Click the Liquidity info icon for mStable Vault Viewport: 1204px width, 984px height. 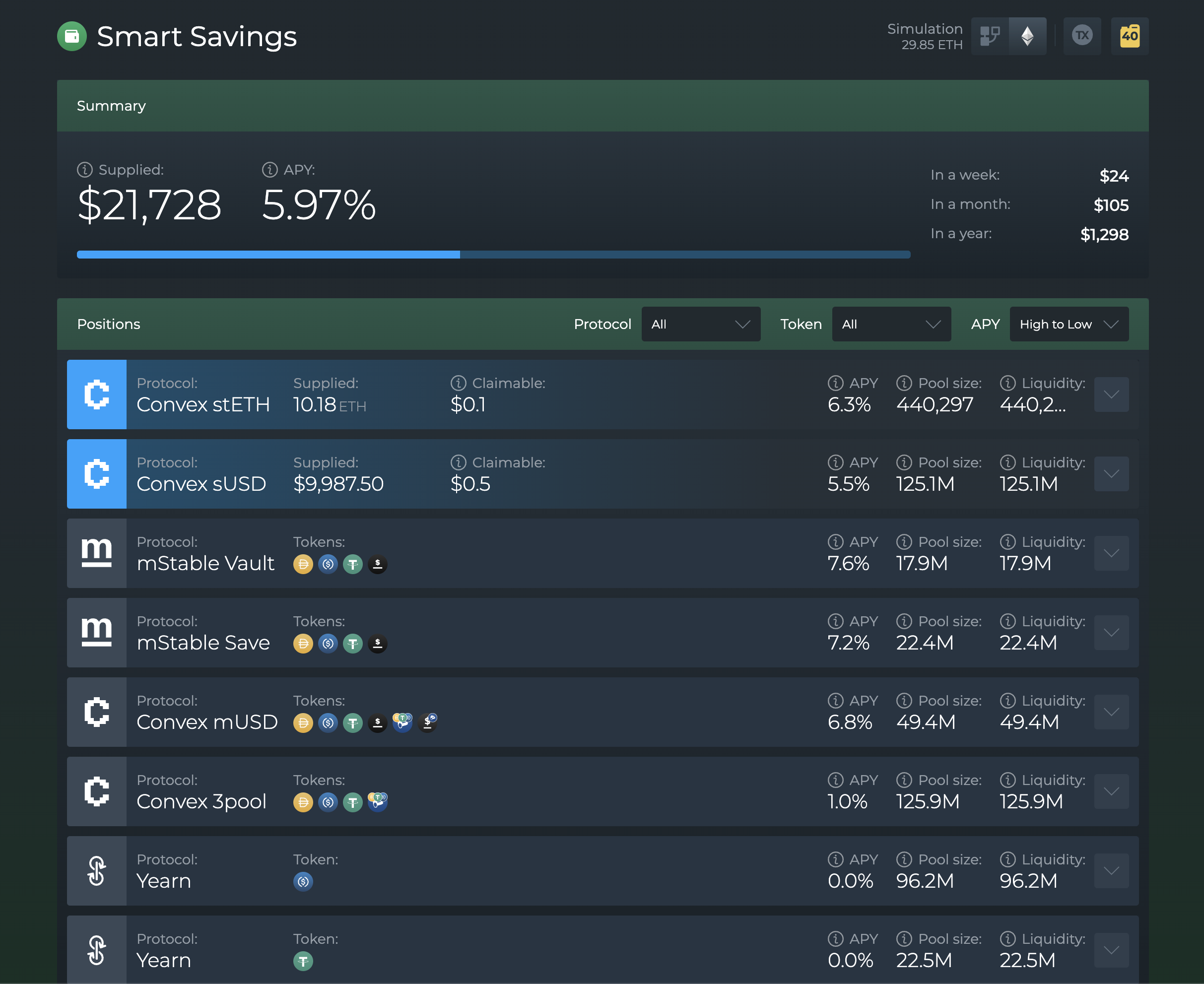[x=1008, y=542]
